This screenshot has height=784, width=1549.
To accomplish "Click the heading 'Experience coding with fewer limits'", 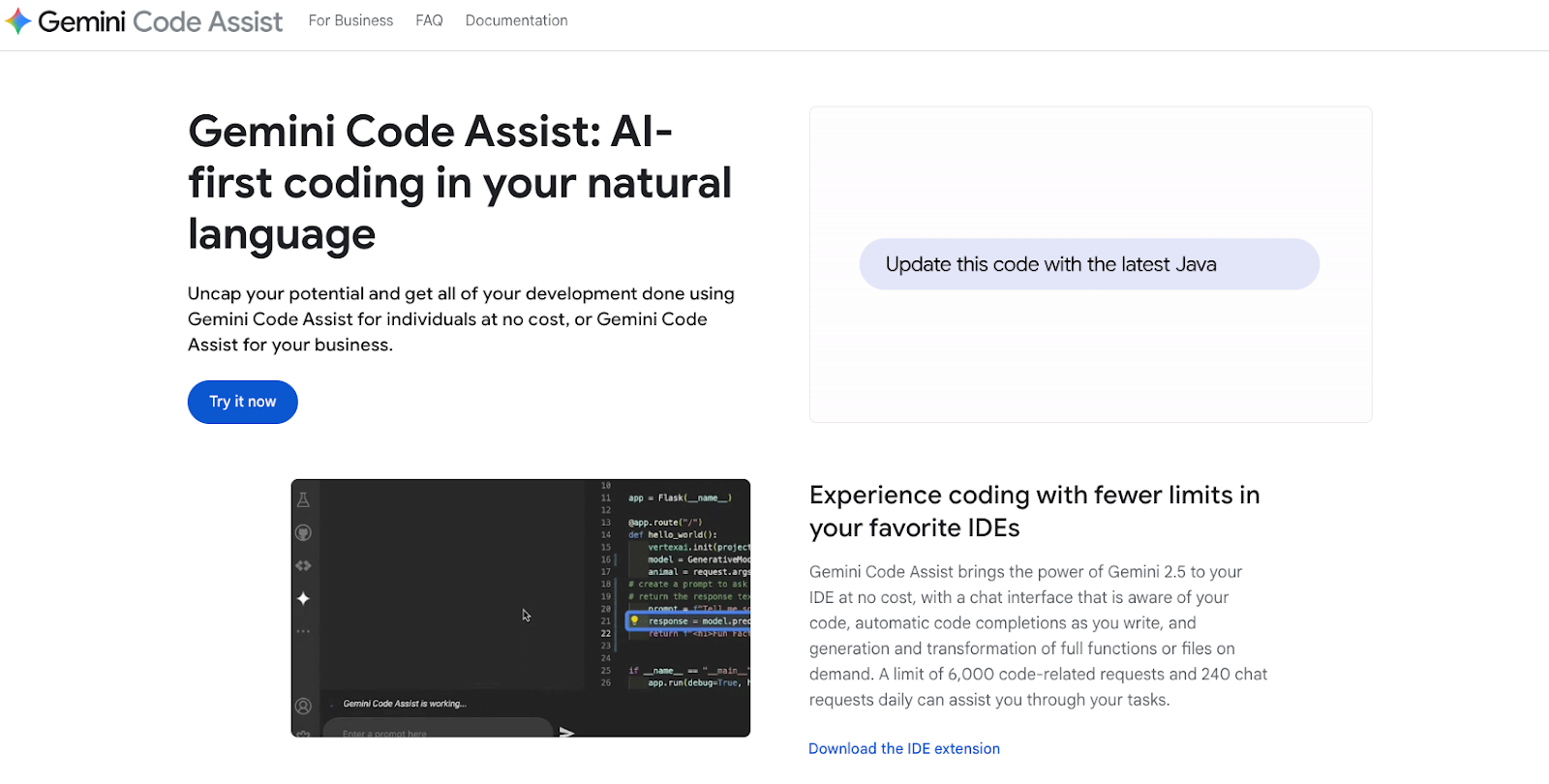I will click(1035, 511).
